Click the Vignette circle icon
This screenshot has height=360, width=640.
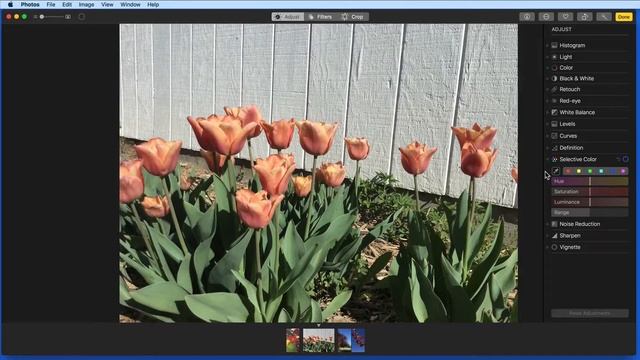[x=554, y=247]
